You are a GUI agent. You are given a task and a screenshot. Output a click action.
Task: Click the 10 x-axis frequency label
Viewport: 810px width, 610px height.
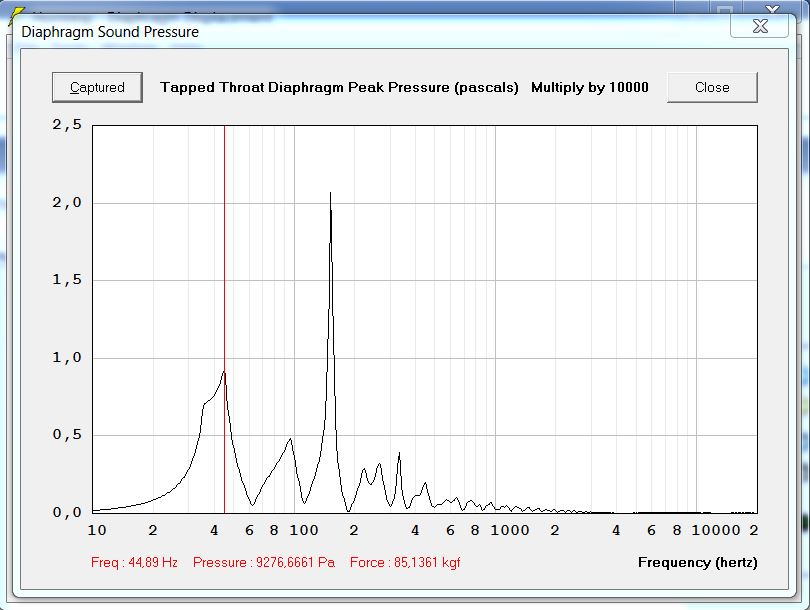coord(97,530)
